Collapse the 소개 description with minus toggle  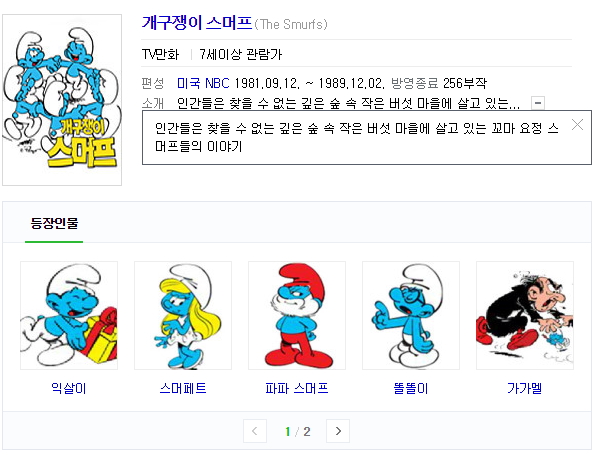tap(538, 103)
